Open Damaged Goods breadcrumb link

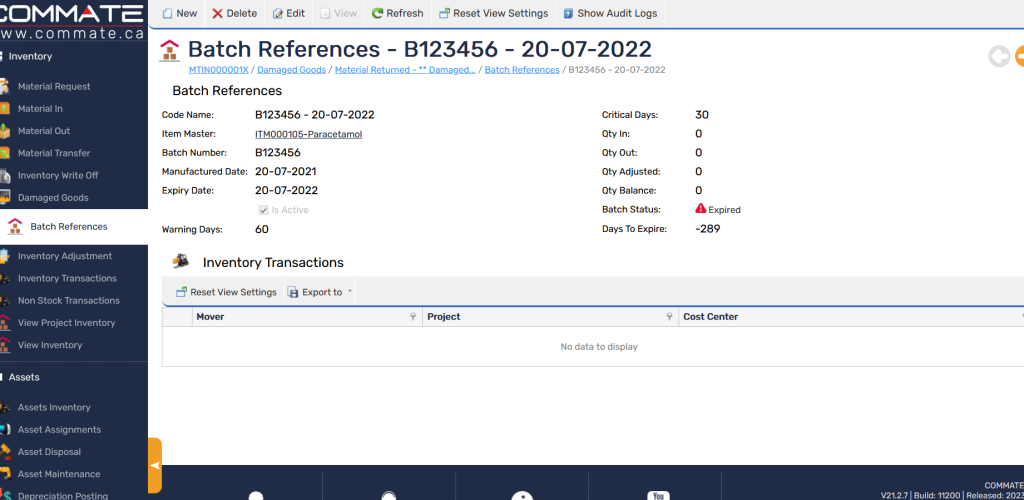point(292,70)
